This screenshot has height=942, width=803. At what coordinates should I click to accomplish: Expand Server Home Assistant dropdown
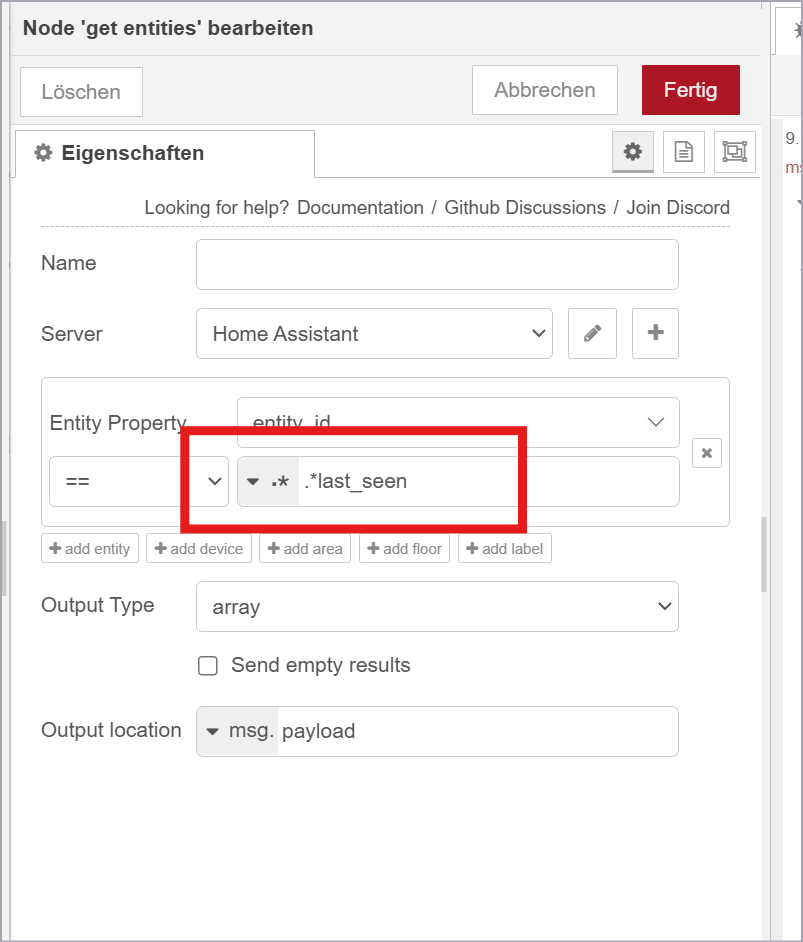[x=374, y=333]
